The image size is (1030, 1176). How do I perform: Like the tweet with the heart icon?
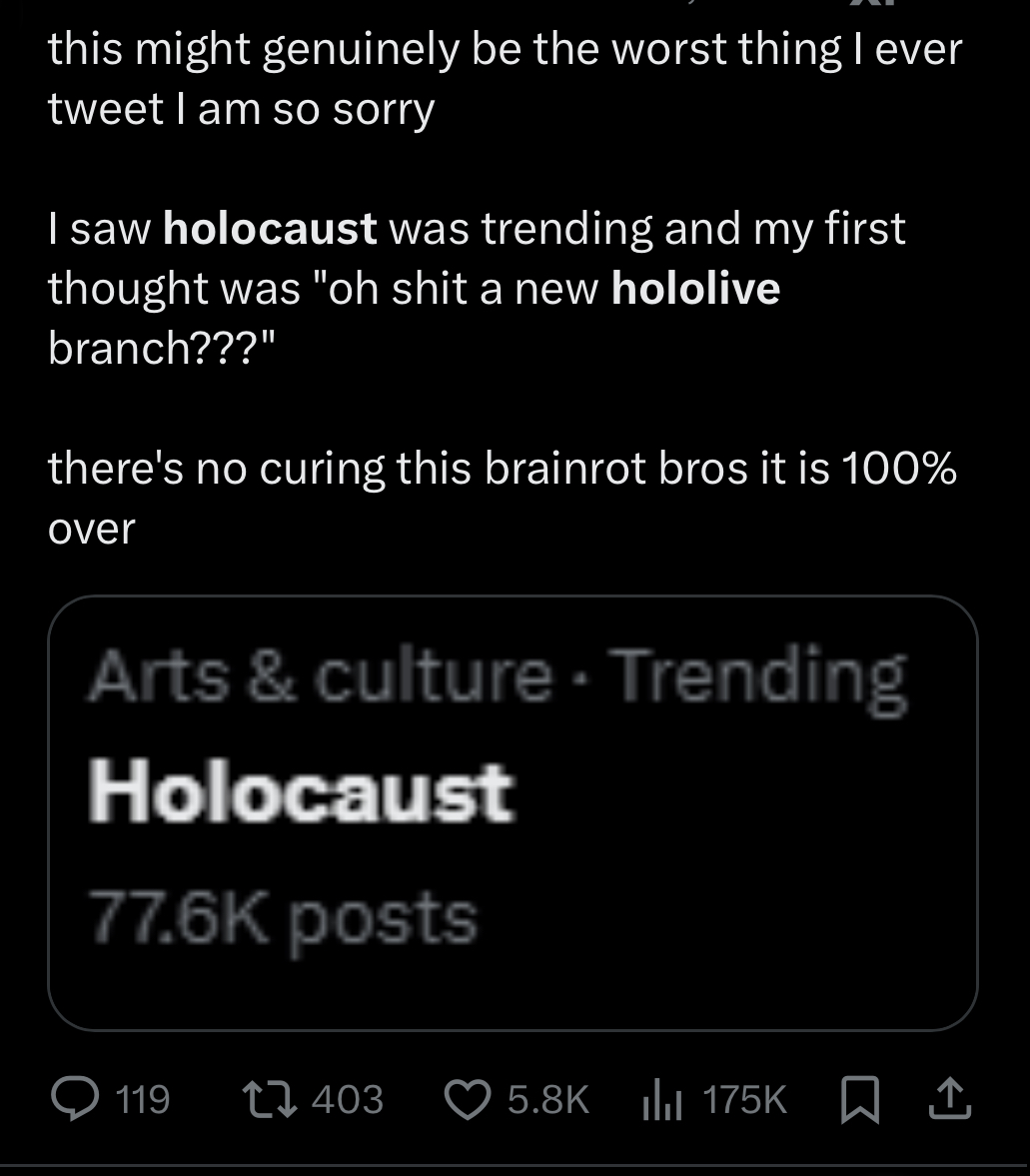(x=468, y=1100)
